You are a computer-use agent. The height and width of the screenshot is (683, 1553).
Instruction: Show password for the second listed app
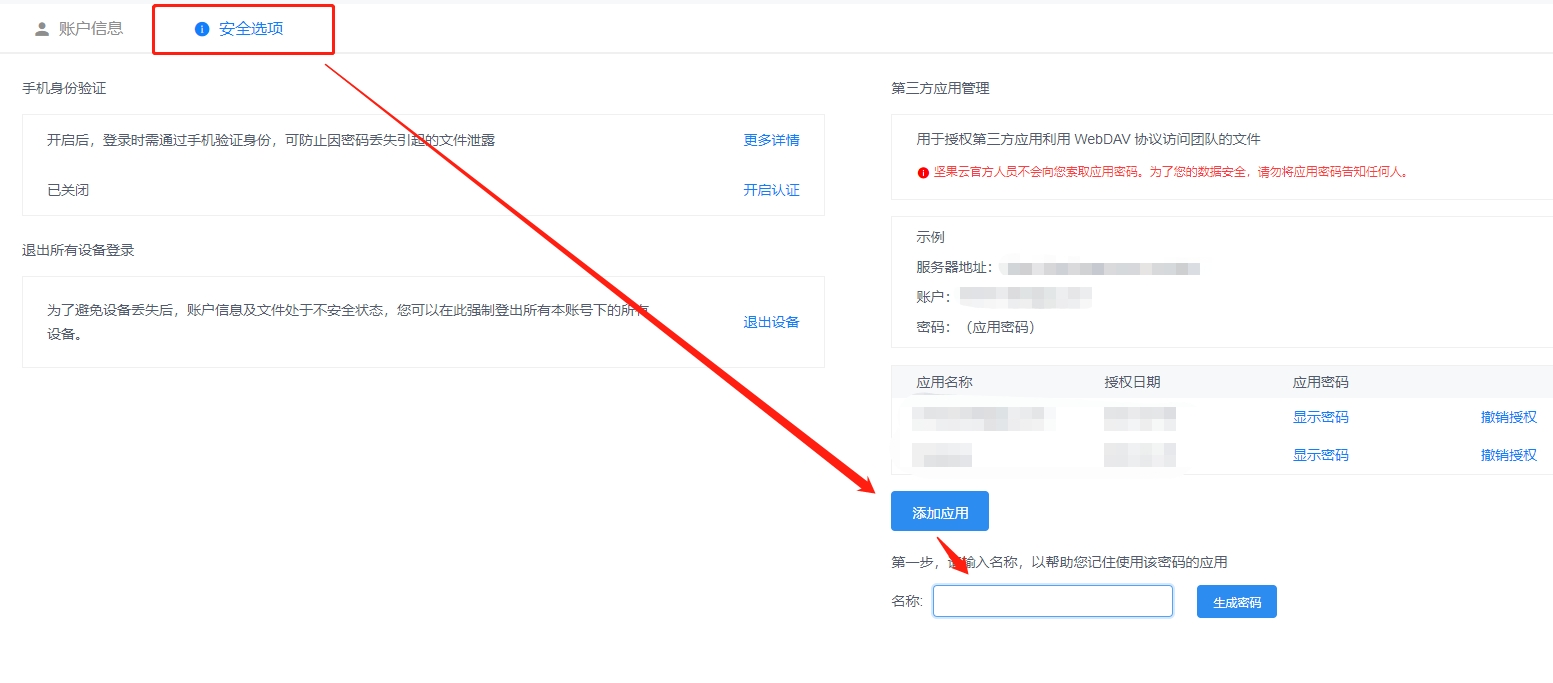[1320, 455]
